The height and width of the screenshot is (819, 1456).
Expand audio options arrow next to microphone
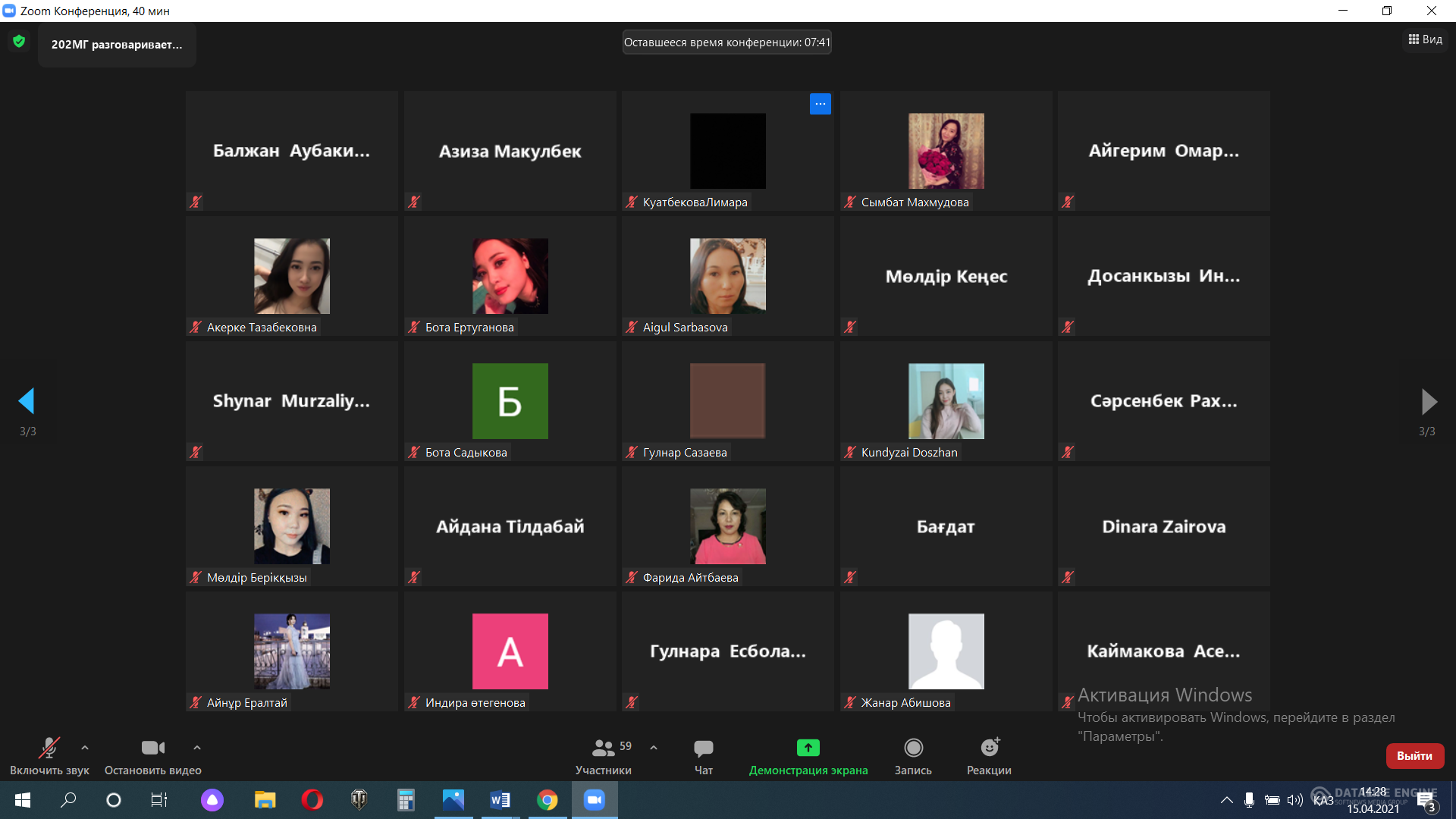click(x=85, y=748)
